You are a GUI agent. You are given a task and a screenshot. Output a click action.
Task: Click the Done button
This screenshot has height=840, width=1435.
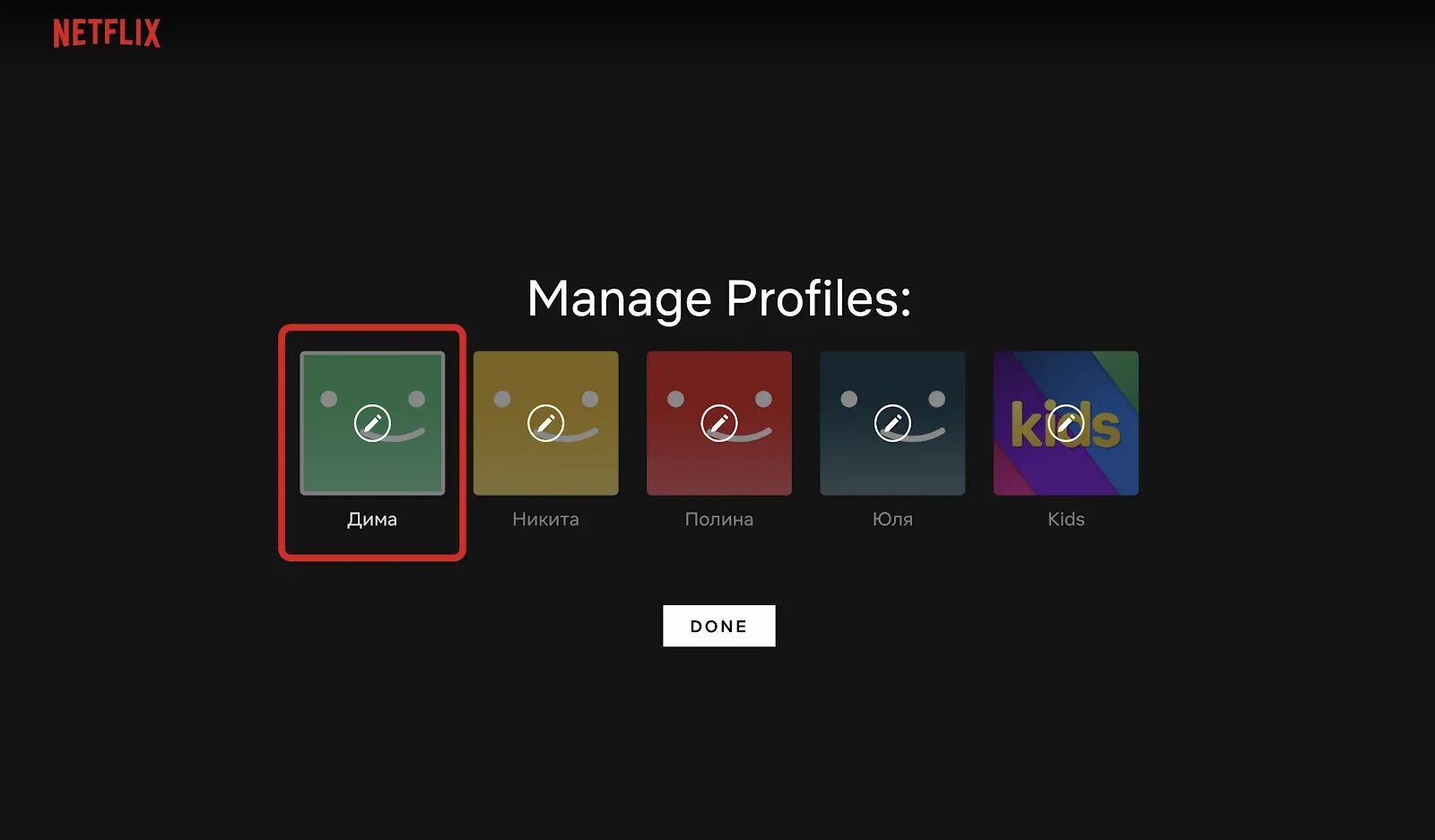click(x=719, y=626)
